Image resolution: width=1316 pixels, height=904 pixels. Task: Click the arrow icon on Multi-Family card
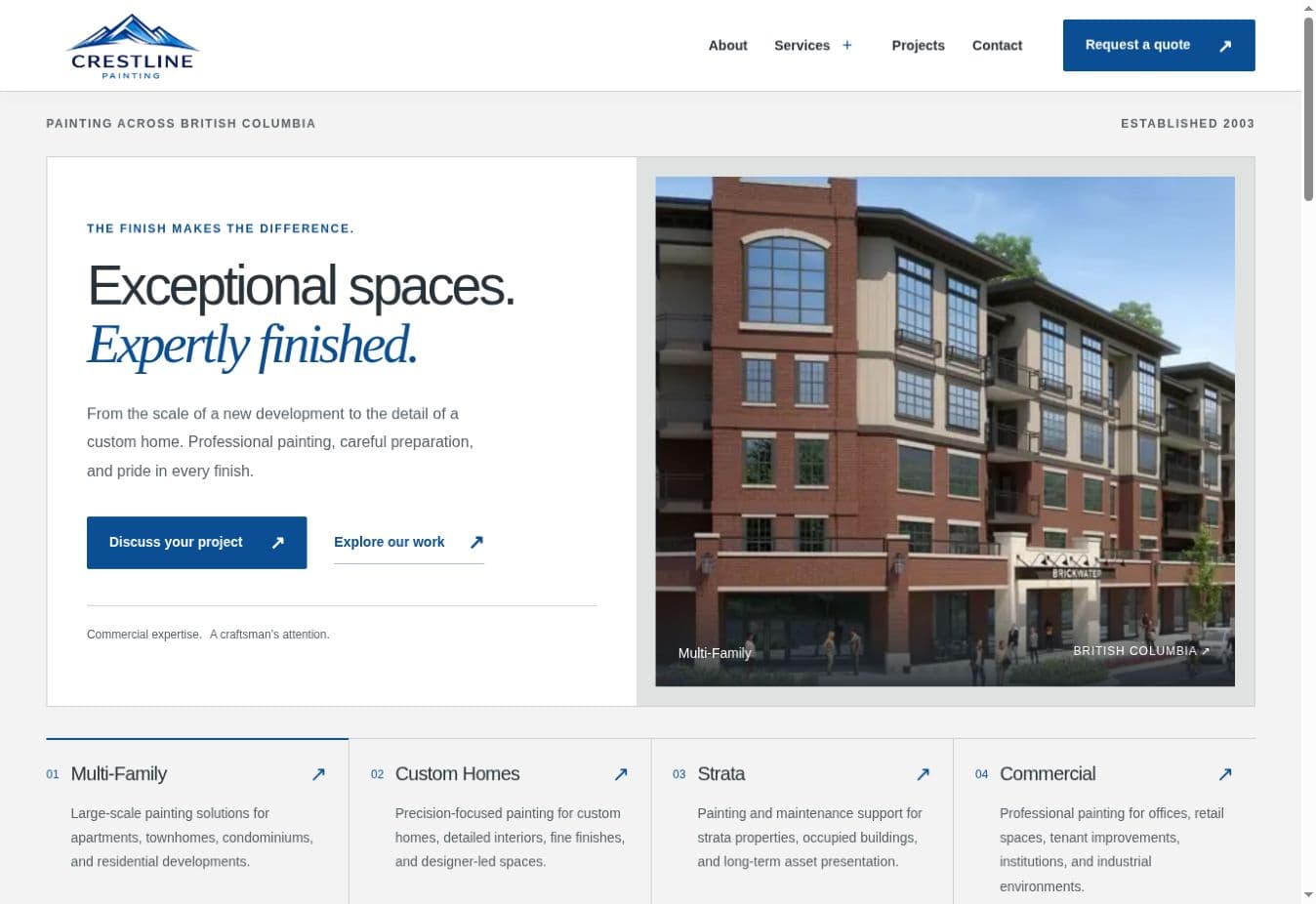click(x=318, y=774)
